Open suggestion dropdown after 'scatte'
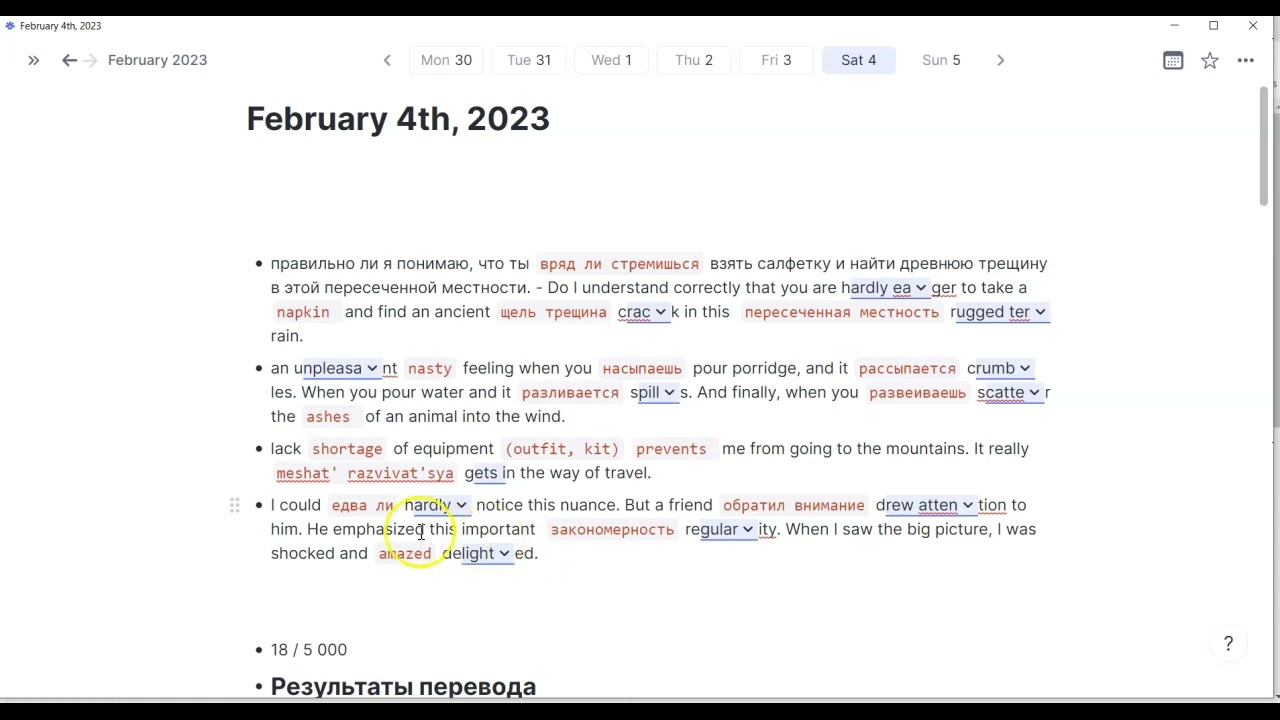Screen dimensions: 1280x720 (x=1034, y=392)
